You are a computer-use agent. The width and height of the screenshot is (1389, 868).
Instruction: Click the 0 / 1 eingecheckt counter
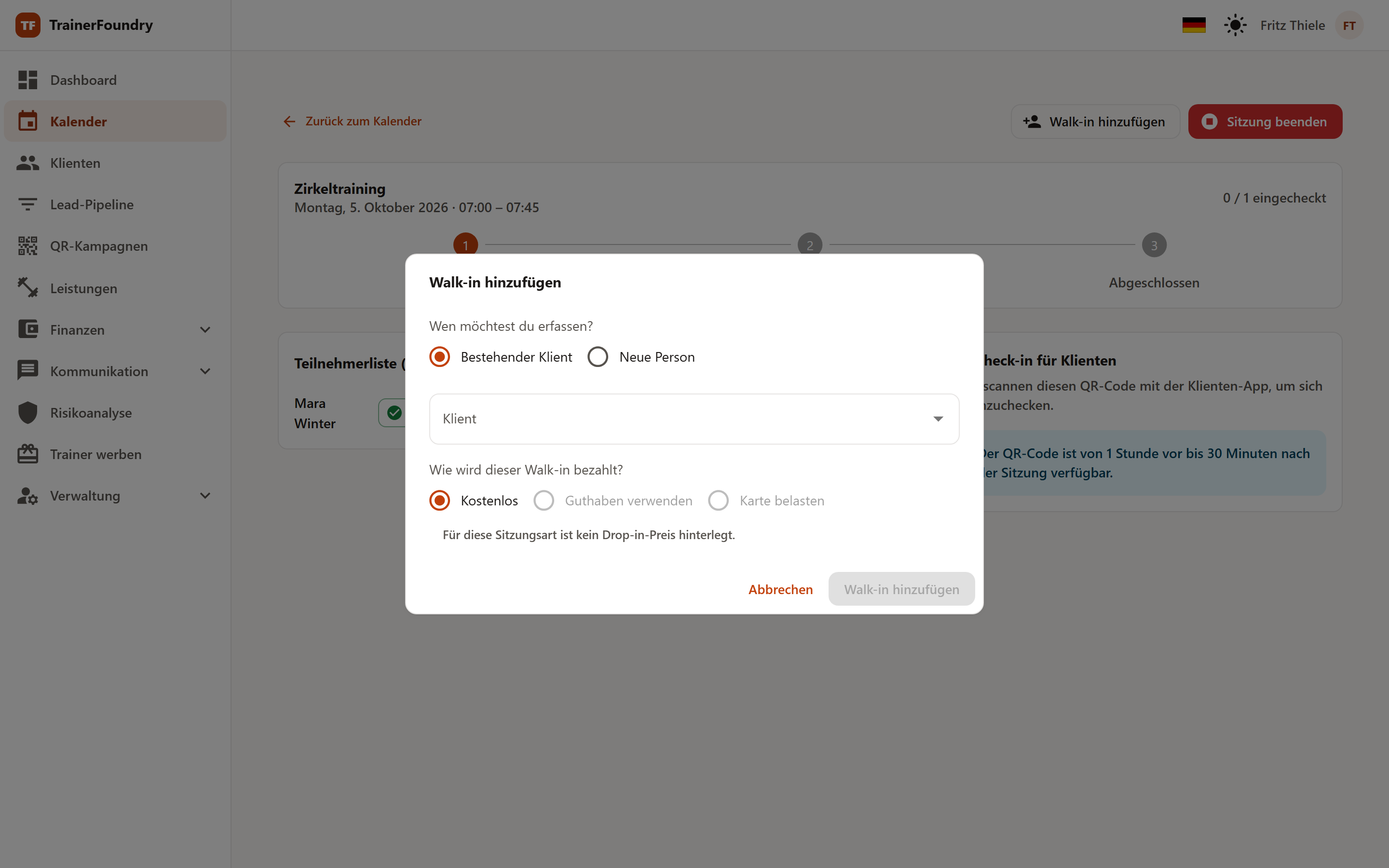pyautogui.click(x=1274, y=198)
